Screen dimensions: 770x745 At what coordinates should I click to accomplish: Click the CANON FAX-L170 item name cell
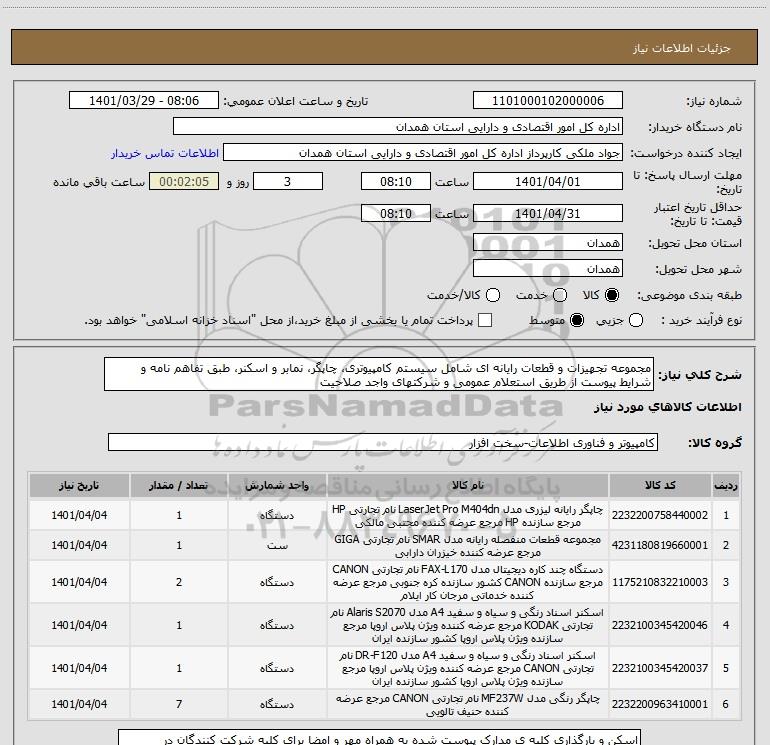(x=468, y=582)
